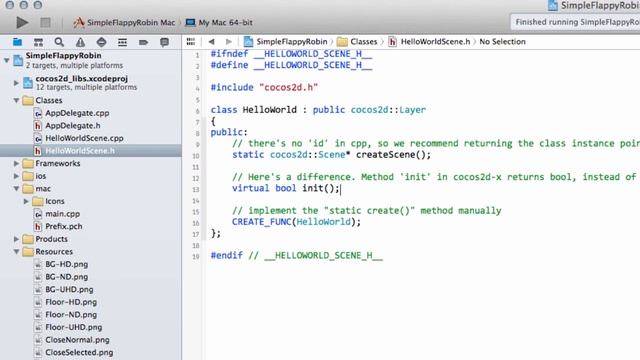640x360 pixels.
Task: Click the Frameworks folder icon
Action: [28, 164]
